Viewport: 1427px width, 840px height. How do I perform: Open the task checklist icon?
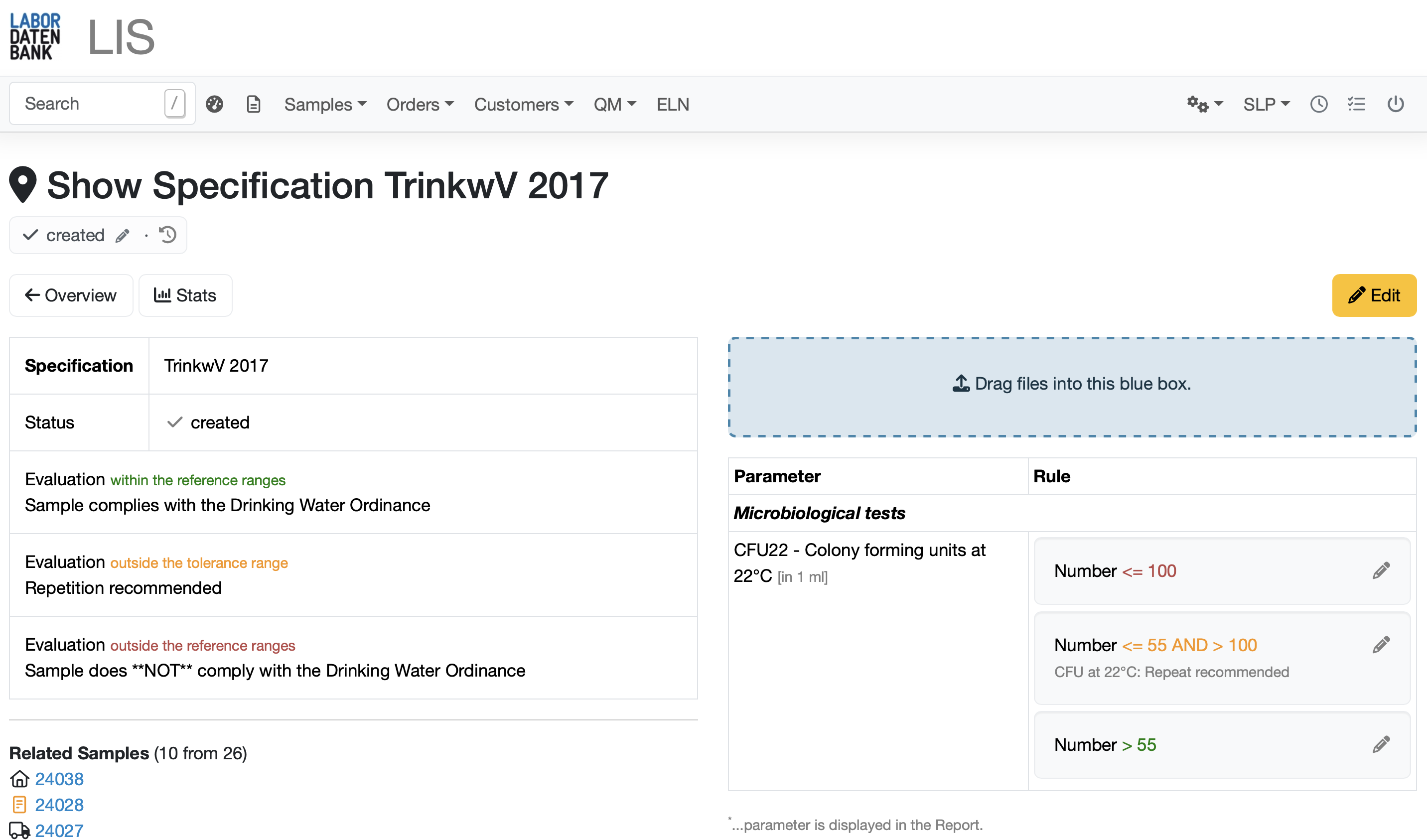click(x=1356, y=104)
